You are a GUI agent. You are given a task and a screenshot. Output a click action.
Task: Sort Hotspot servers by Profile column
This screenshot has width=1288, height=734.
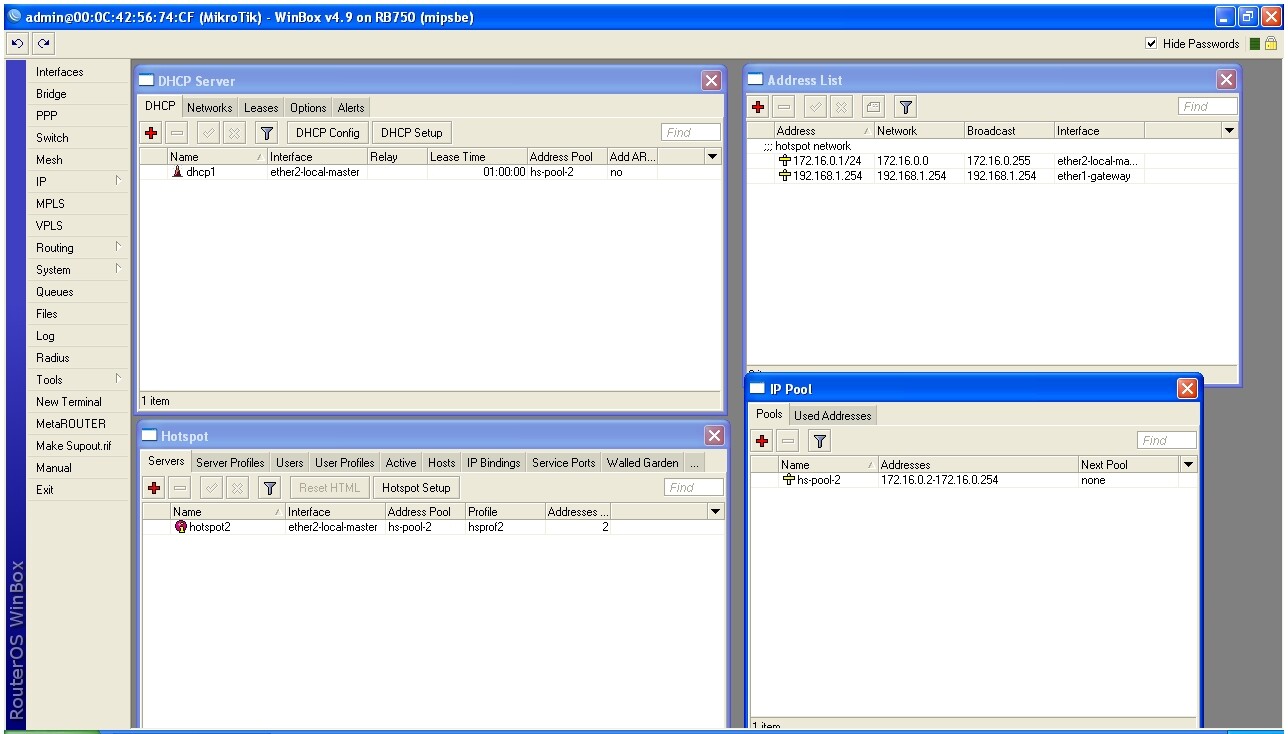point(505,512)
